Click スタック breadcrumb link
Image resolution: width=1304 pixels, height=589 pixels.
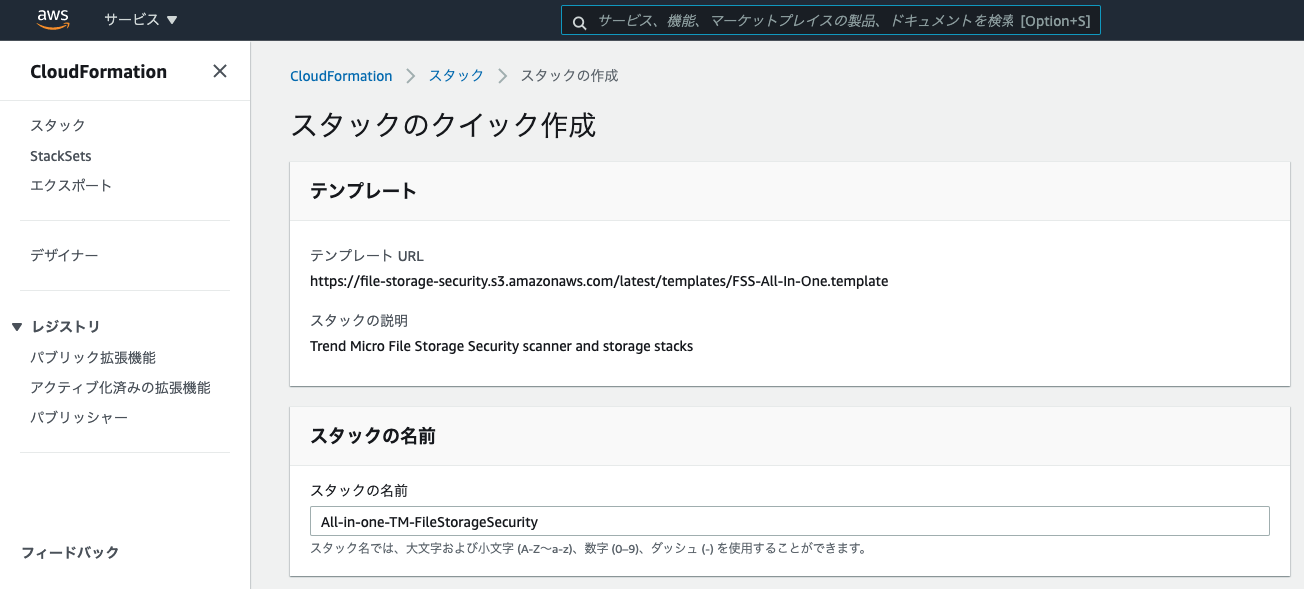456,76
